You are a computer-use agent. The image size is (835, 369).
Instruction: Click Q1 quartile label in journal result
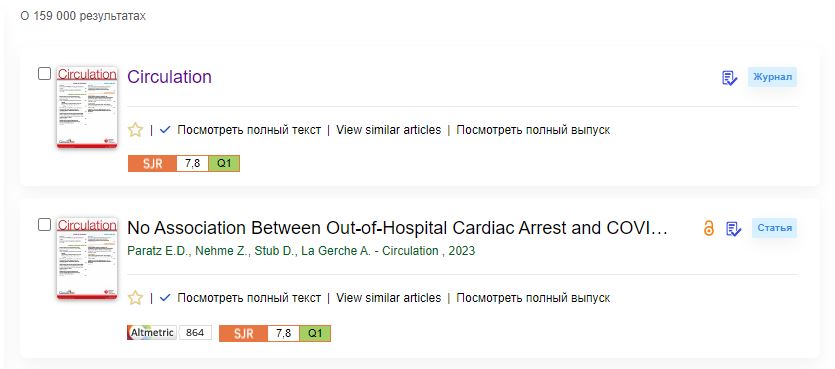click(x=224, y=163)
